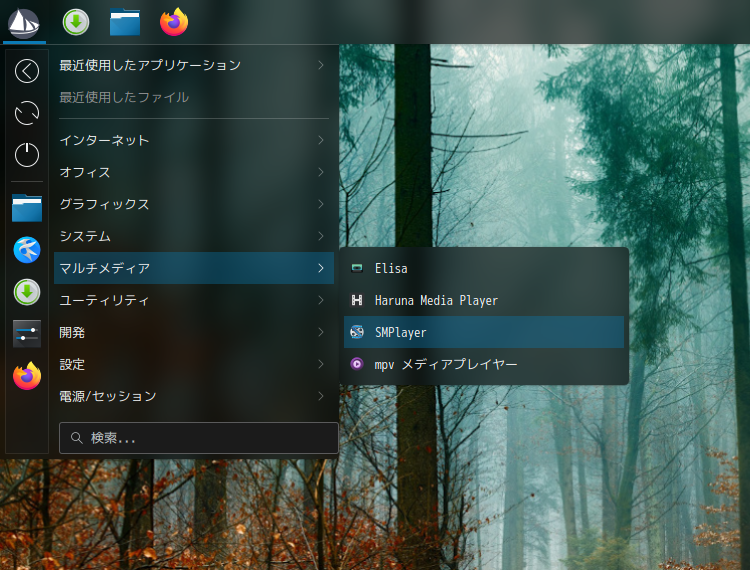This screenshot has width=750, height=570.
Task: Expand chevron beside オフィス
Action: (x=321, y=172)
